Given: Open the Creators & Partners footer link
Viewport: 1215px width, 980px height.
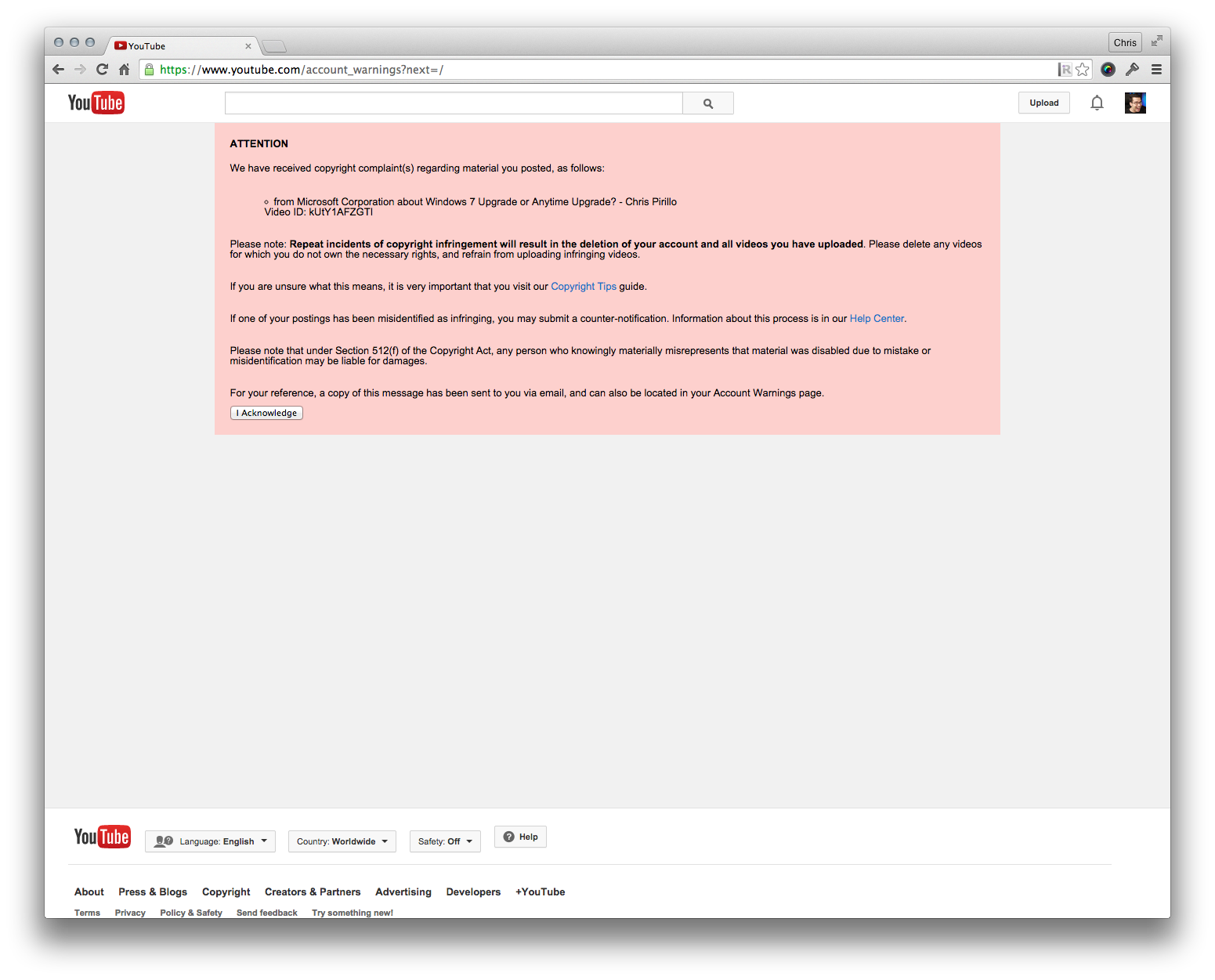Looking at the screenshot, I should coord(313,892).
